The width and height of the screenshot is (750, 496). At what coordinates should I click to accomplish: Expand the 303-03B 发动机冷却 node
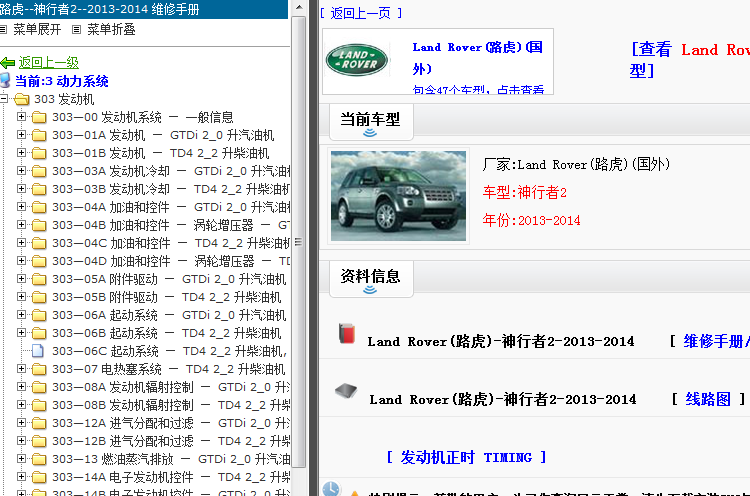pos(22,188)
